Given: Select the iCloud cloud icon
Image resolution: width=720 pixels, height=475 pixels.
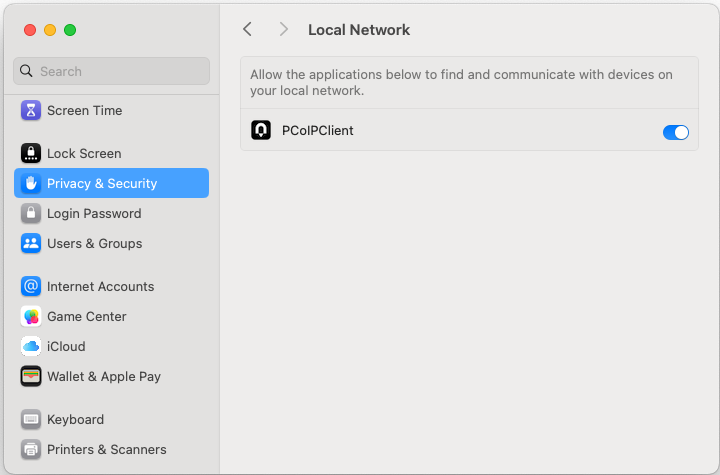Looking at the screenshot, I should point(31,346).
